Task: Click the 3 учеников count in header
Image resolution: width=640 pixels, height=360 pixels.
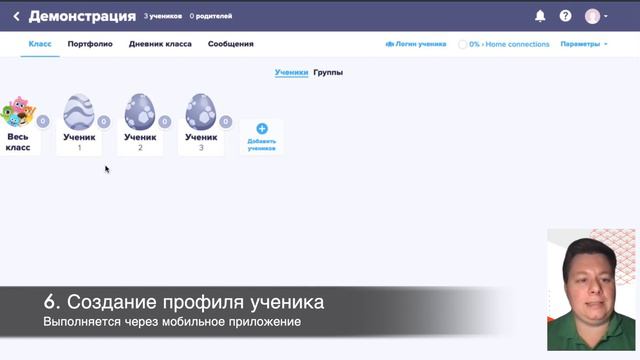Action: pos(162,16)
